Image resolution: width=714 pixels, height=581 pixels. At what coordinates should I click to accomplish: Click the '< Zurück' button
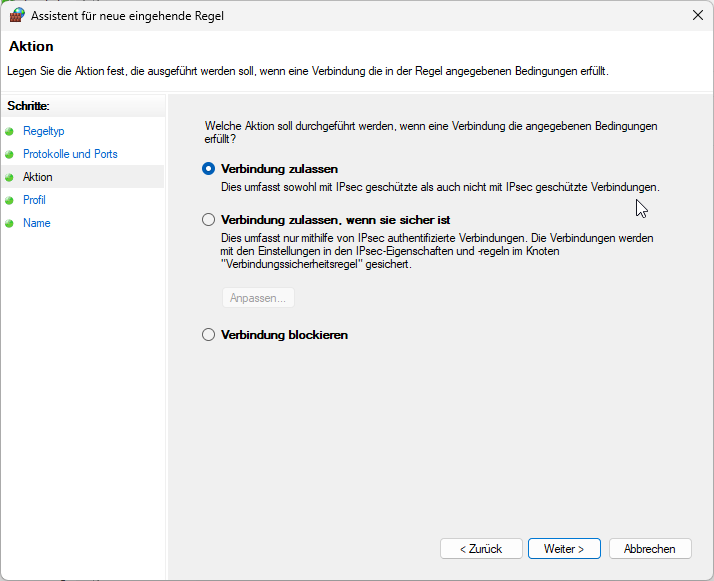pos(481,549)
